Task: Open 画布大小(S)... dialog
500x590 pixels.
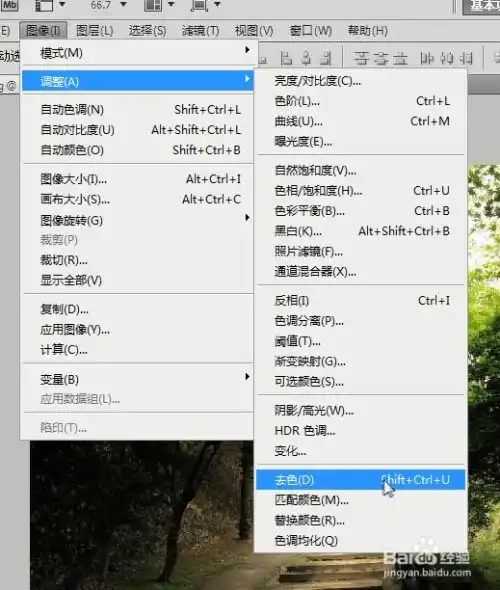Action: click(x=138, y=199)
